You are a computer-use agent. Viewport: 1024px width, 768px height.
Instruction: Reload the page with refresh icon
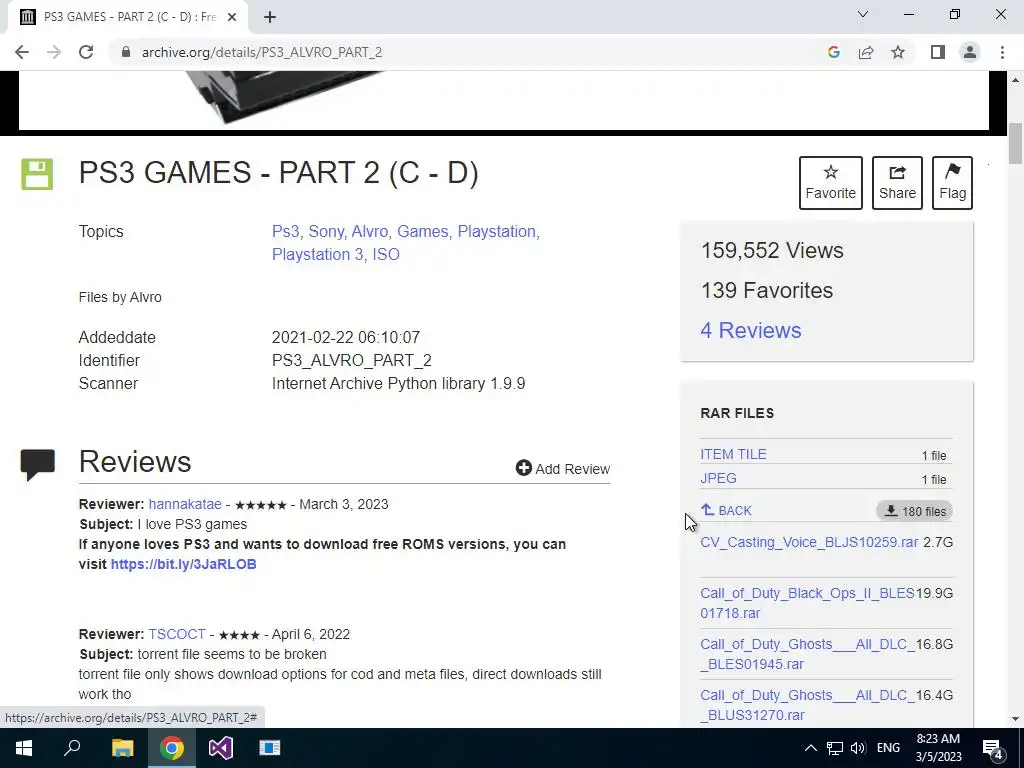(x=86, y=52)
